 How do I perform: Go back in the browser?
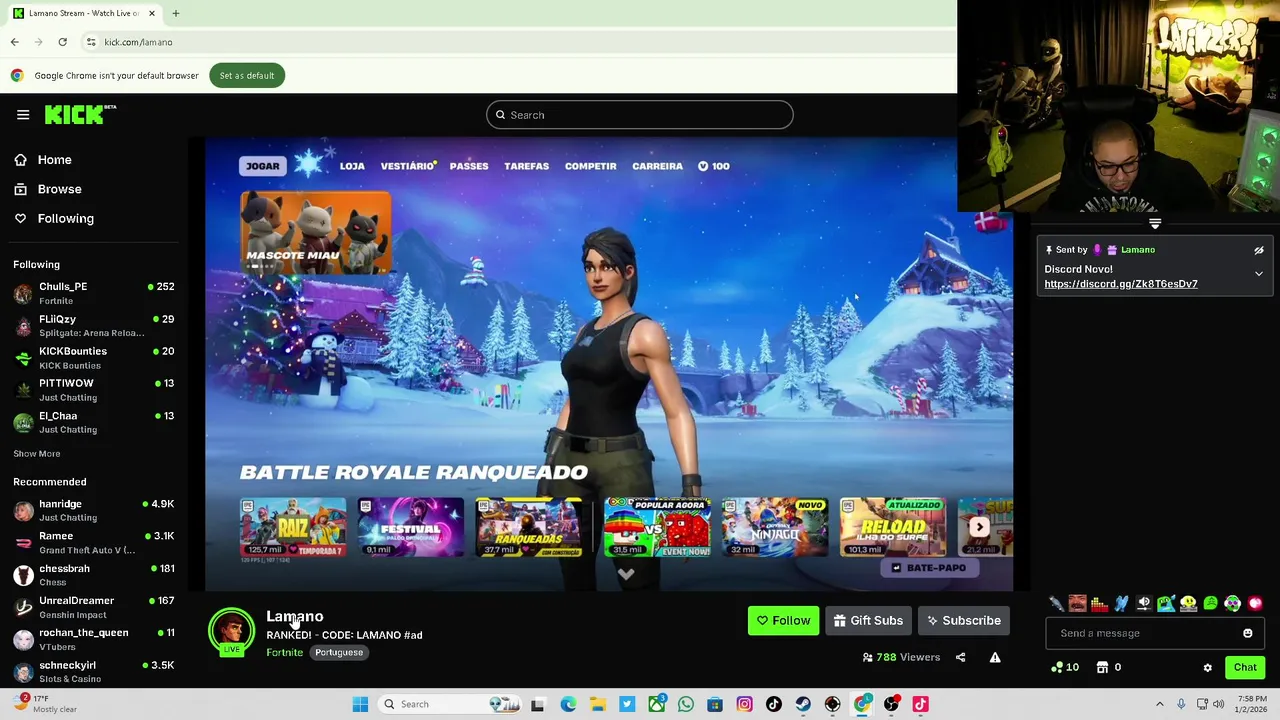14,42
